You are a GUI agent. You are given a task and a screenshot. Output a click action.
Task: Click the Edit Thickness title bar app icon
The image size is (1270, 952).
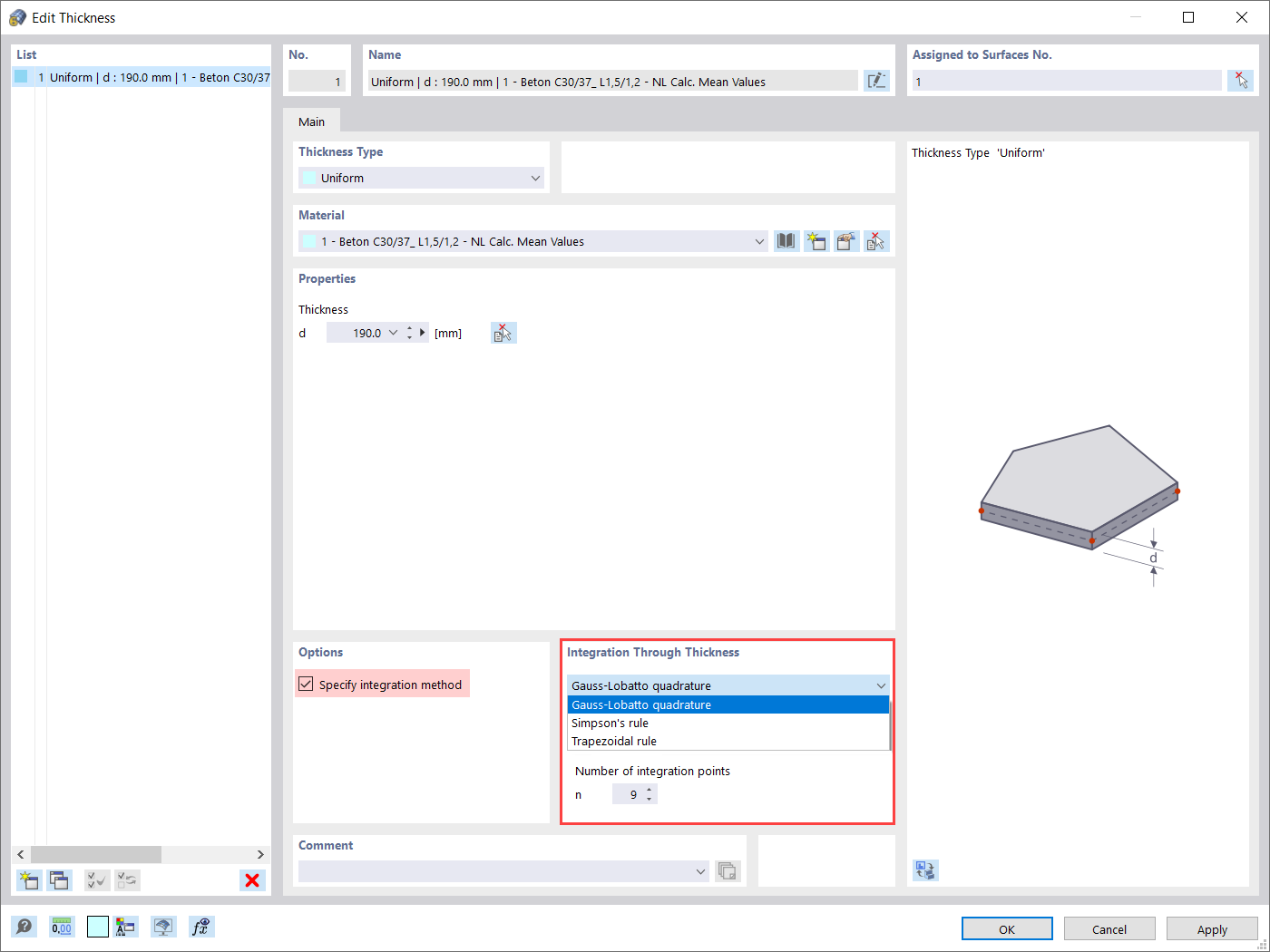(17, 17)
